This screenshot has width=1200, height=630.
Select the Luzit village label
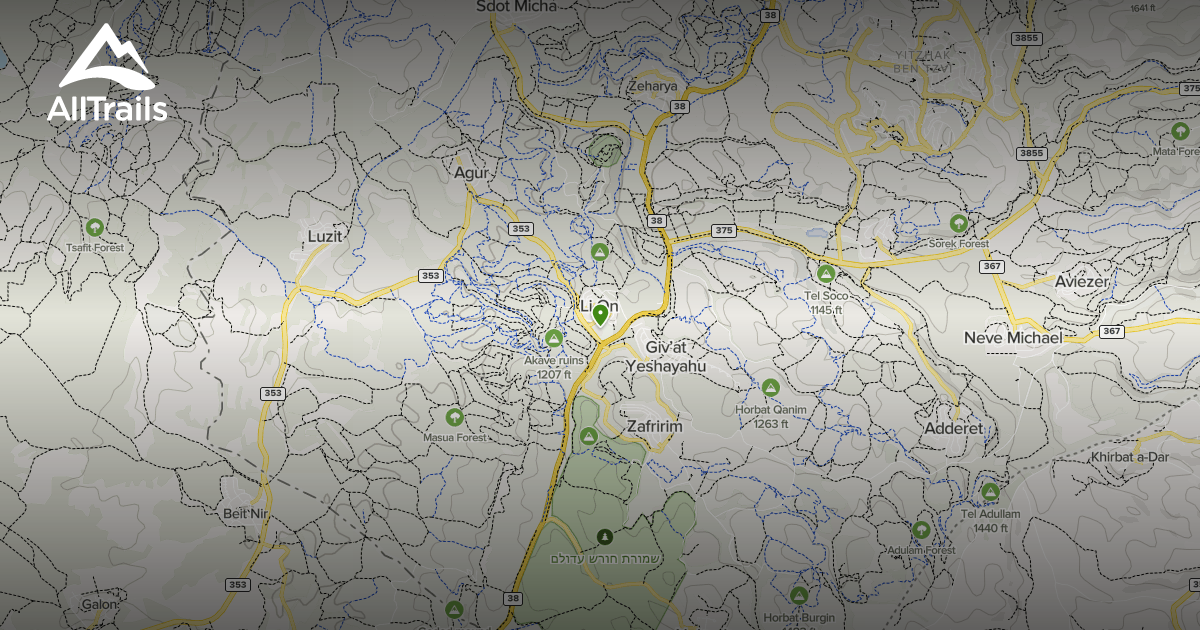[326, 236]
